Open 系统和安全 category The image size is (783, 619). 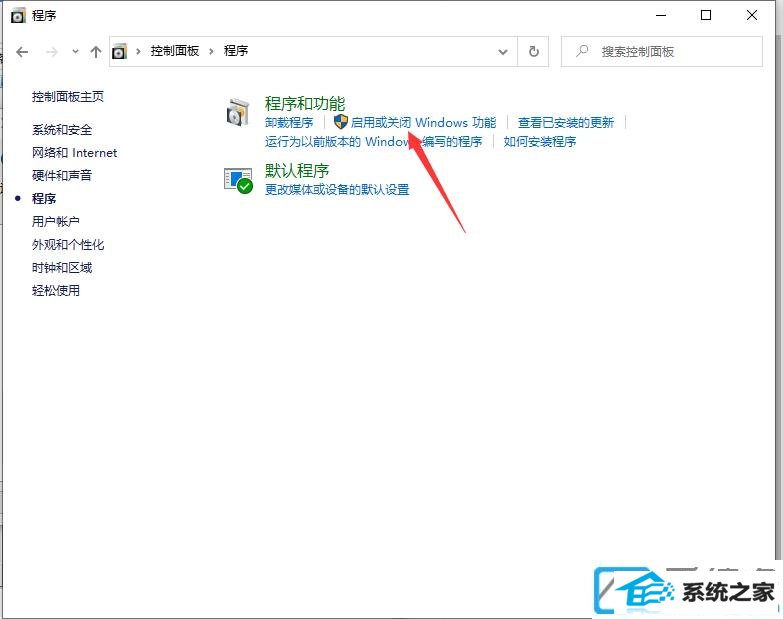point(62,130)
